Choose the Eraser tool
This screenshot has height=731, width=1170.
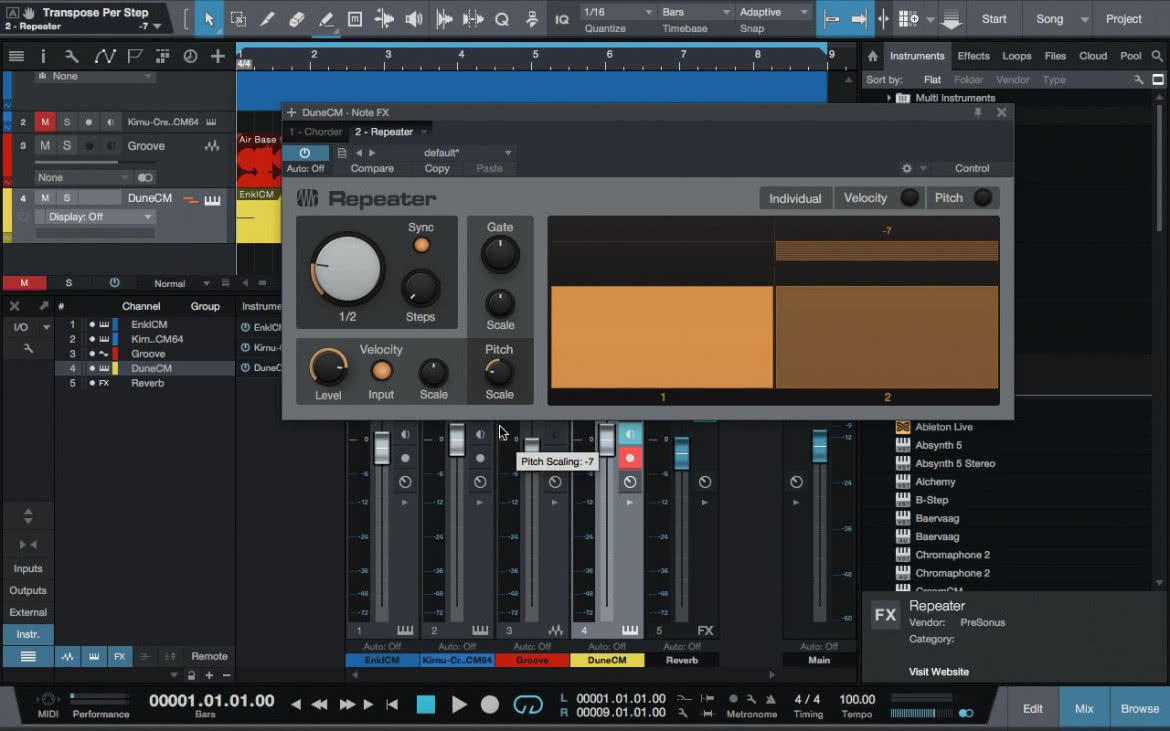296,19
